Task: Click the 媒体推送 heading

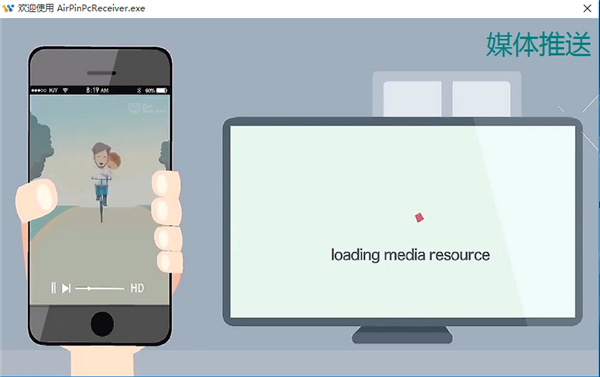Action: click(538, 44)
